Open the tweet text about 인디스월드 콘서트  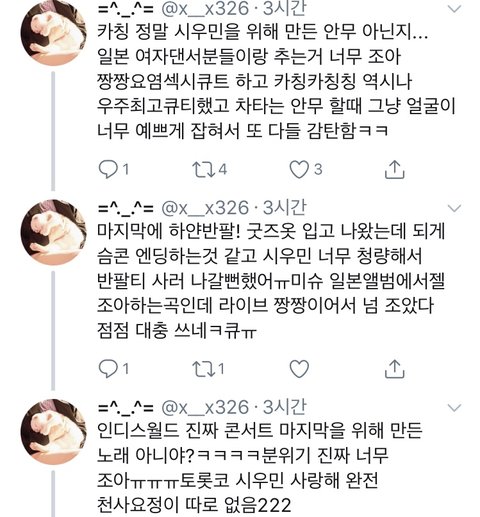[x=260, y=467]
